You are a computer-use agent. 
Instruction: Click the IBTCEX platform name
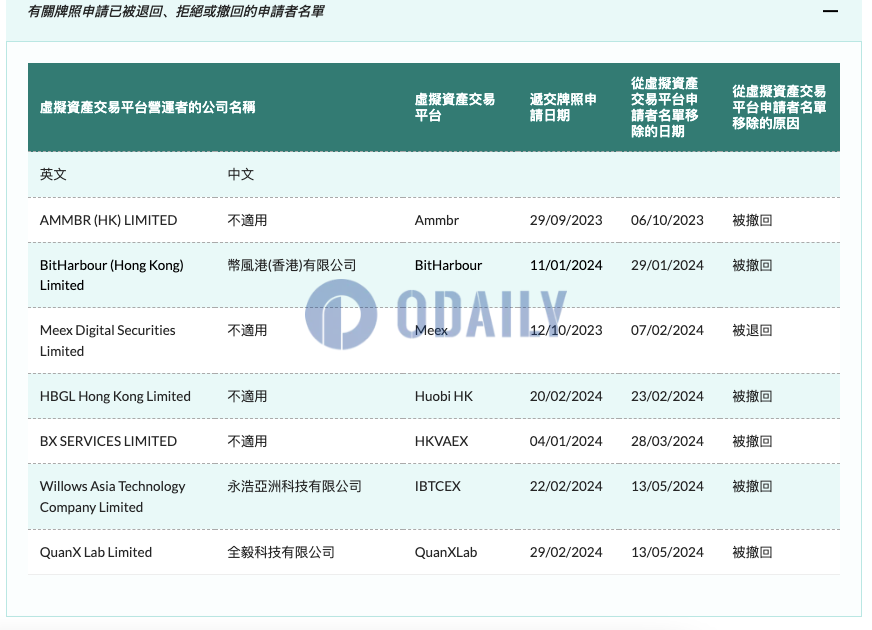(438, 487)
